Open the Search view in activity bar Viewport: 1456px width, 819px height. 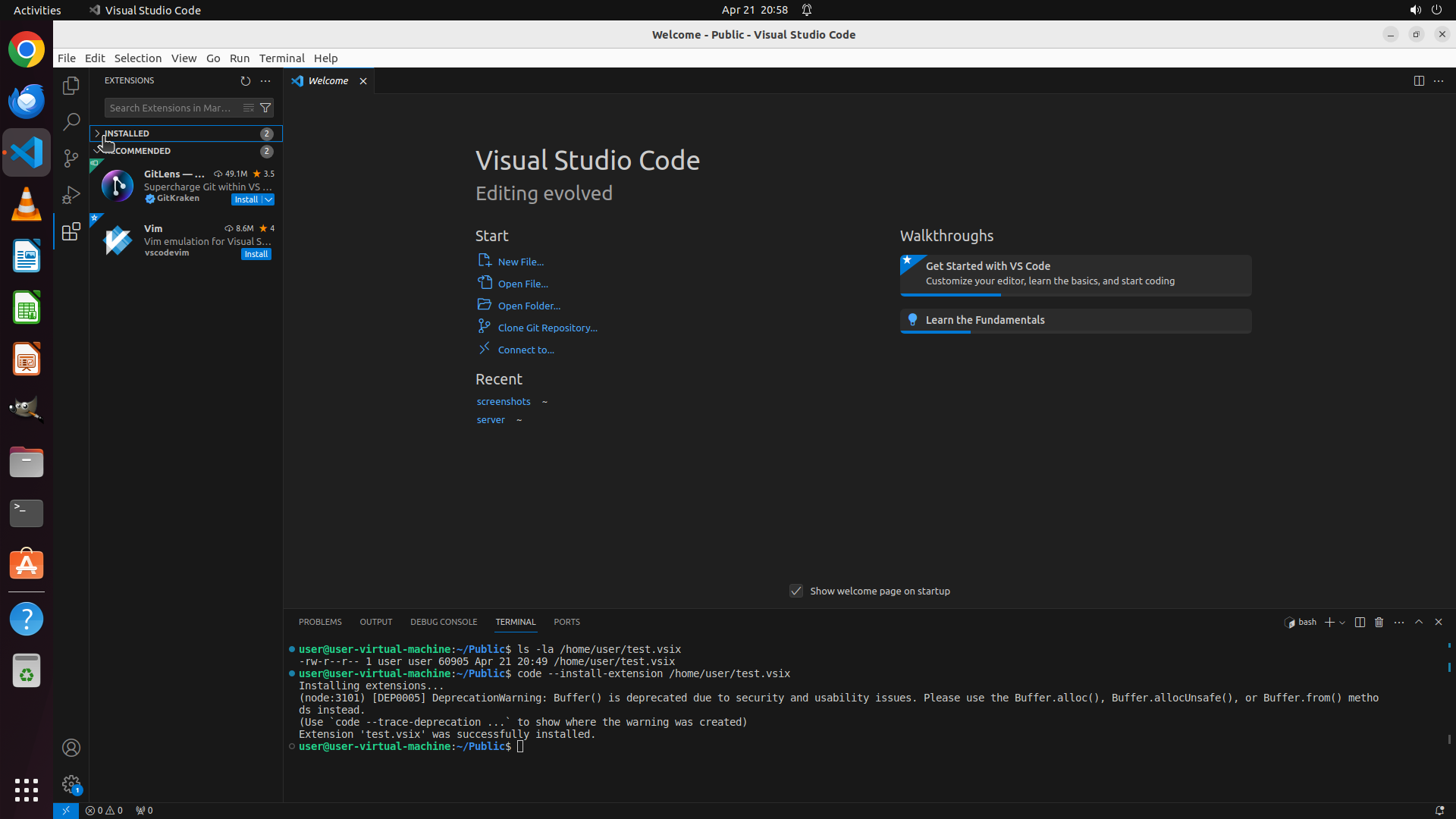[71, 121]
